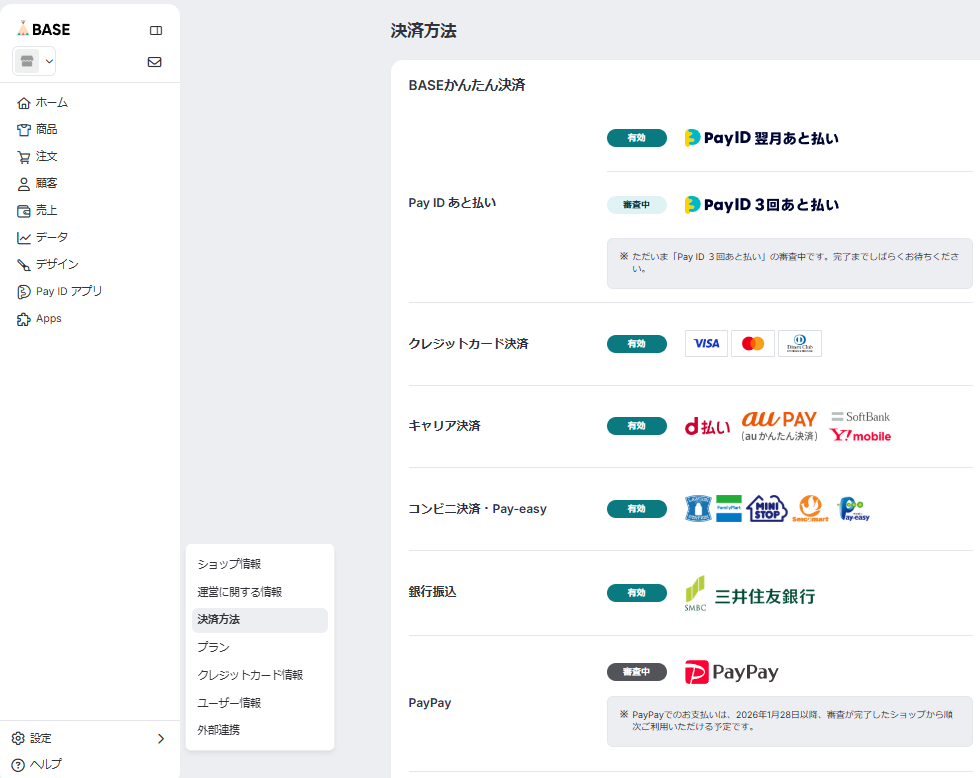The image size is (980, 778).
Task: Go to ホーム in the sidebar
Action: (x=50, y=102)
